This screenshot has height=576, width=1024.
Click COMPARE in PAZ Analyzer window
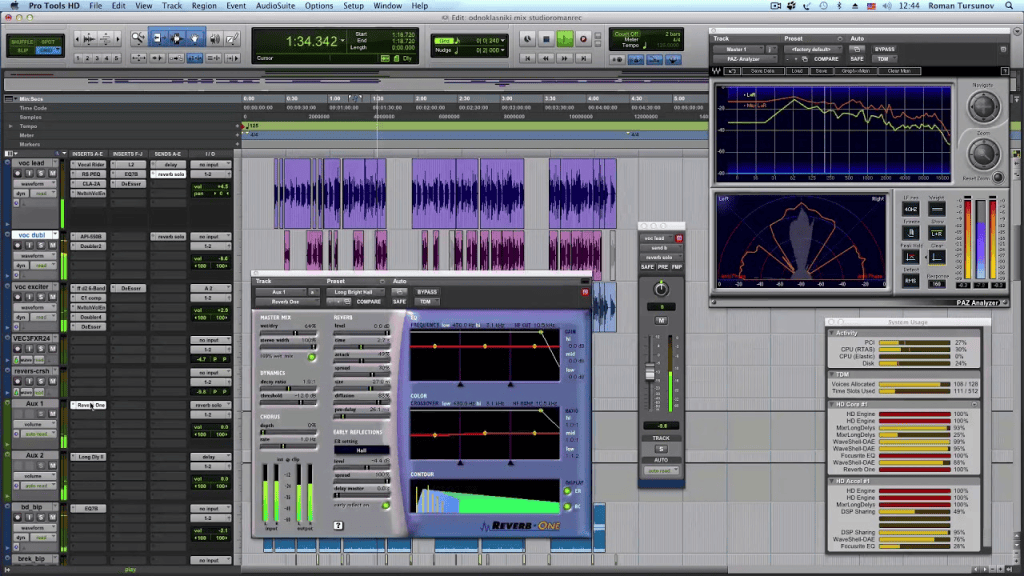tap(826, 59)
